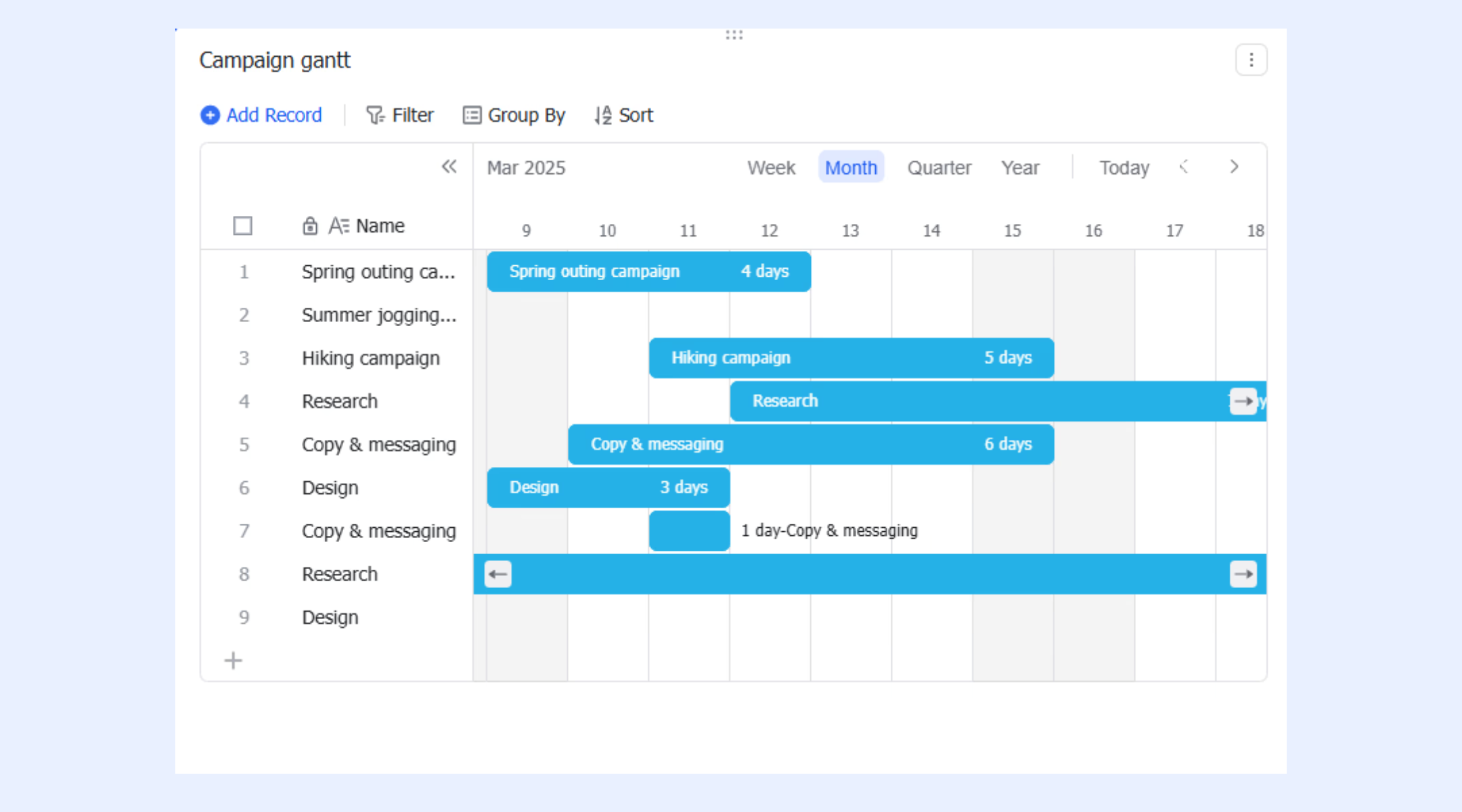Jump left using Research row 8 arrow
The height and width of the screenshot is (812, 1462).
[498, 574]
